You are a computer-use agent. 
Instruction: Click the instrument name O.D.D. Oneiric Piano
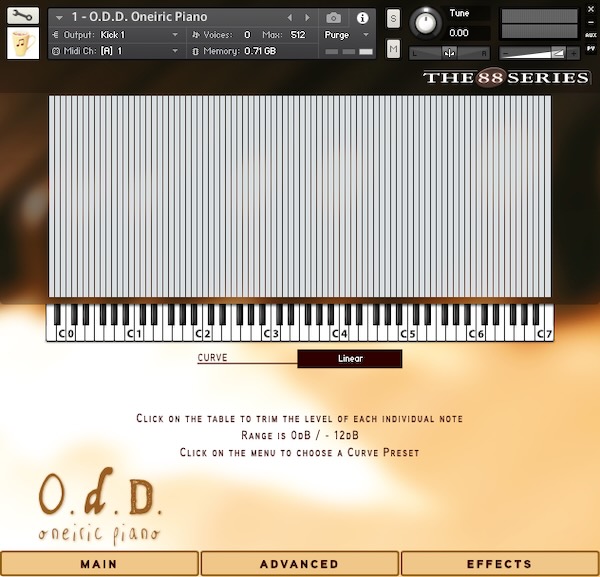(139, 17)
